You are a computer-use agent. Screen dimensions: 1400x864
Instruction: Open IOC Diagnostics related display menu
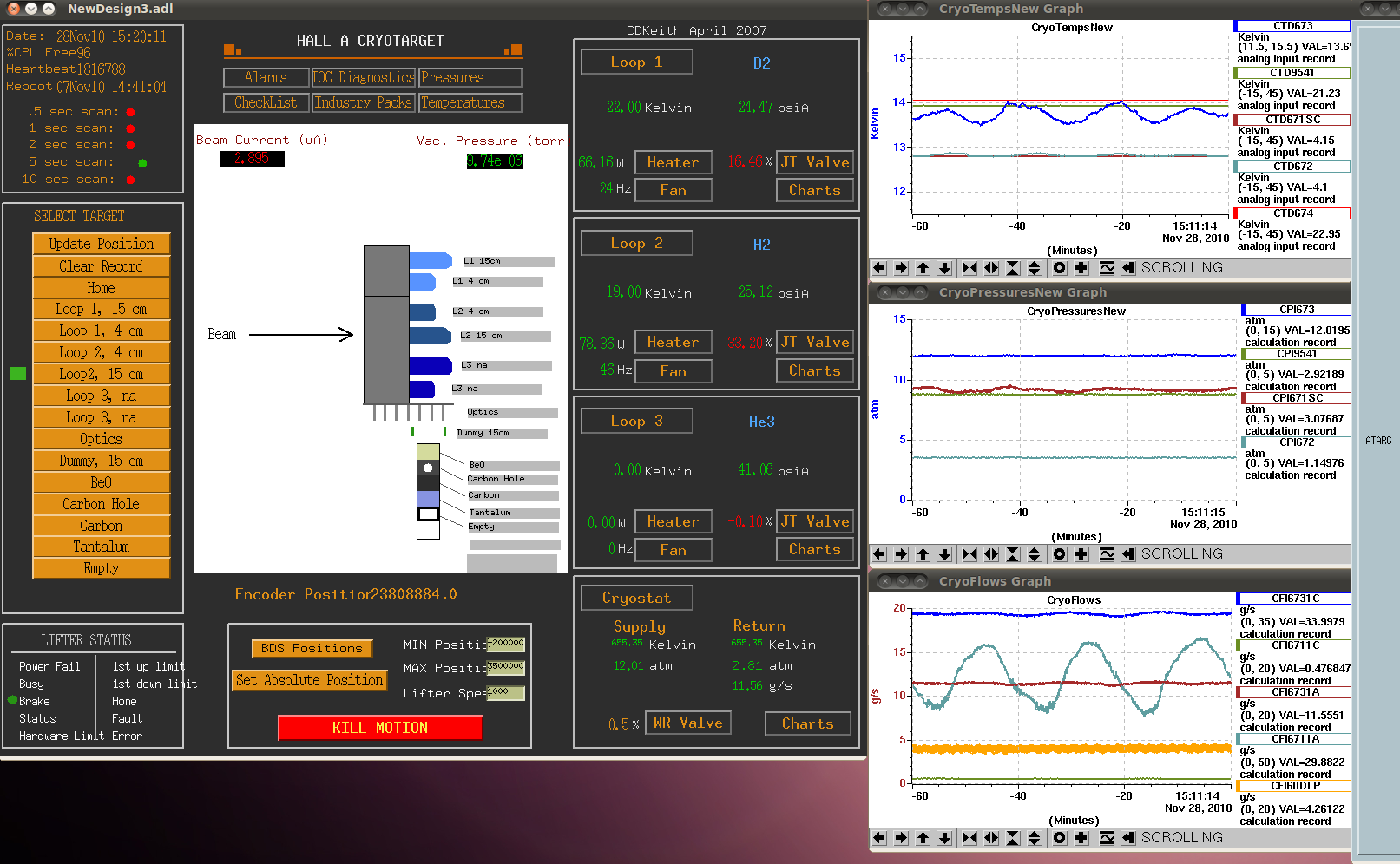tap(363, 77)
